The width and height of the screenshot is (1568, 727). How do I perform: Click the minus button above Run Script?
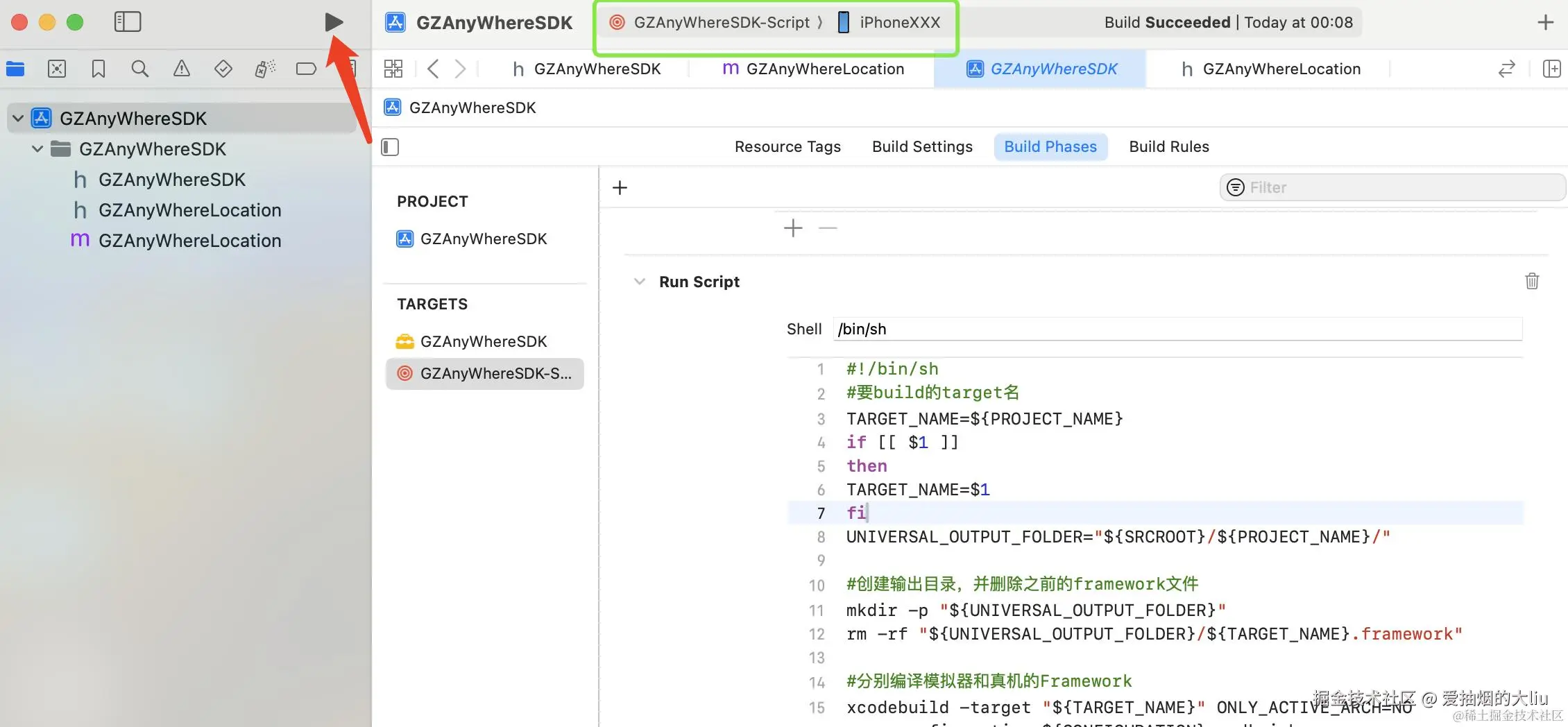(x=828, y=228)
